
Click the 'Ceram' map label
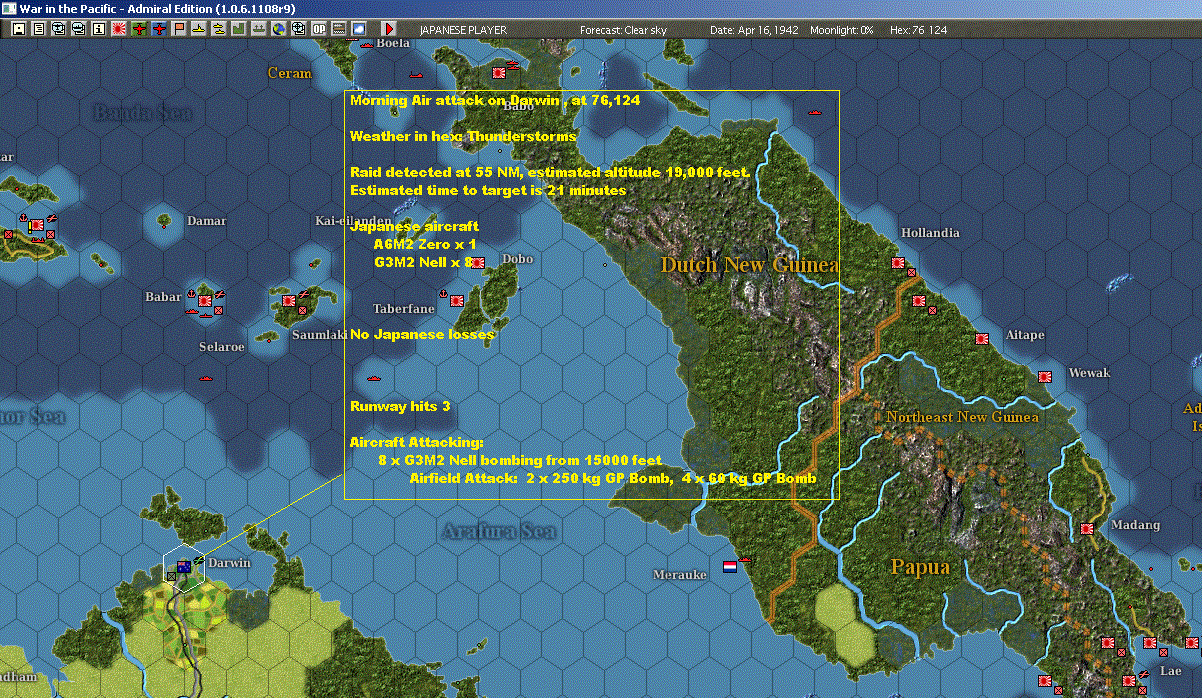[290, 73]
